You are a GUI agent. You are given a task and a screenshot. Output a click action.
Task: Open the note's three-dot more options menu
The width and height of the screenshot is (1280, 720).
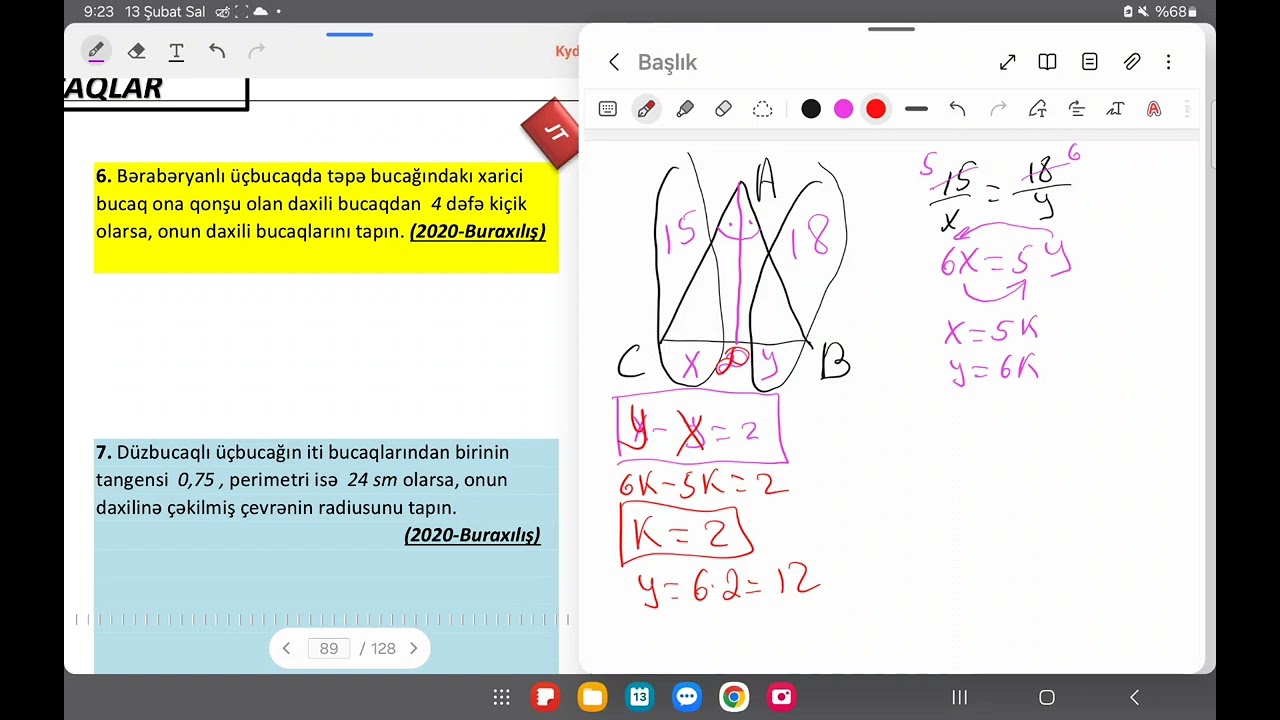click(1168, 62)
